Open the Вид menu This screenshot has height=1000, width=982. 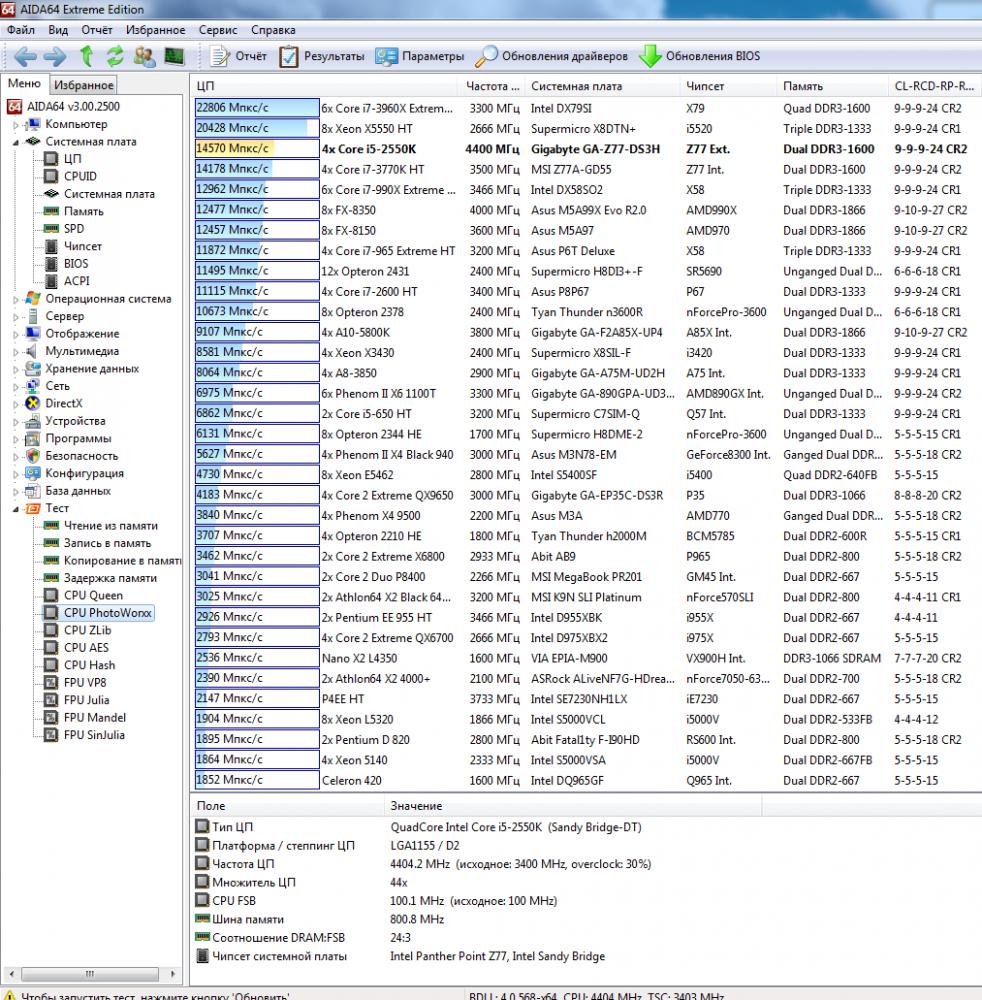click(58, 30)
